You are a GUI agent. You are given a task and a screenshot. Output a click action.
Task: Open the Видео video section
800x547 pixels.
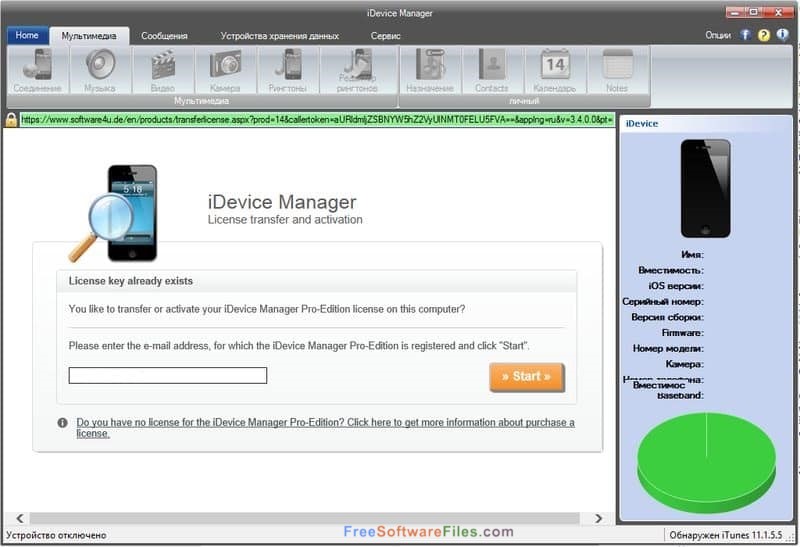tap(163, 70)
